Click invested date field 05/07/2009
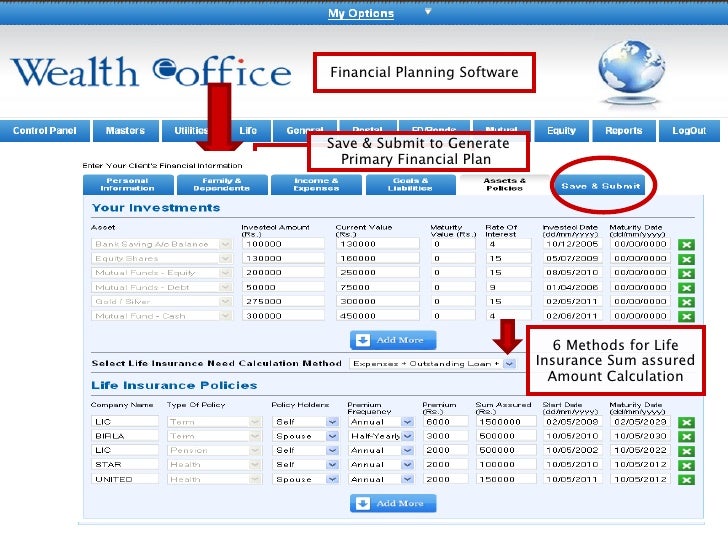 pos(572,259)
